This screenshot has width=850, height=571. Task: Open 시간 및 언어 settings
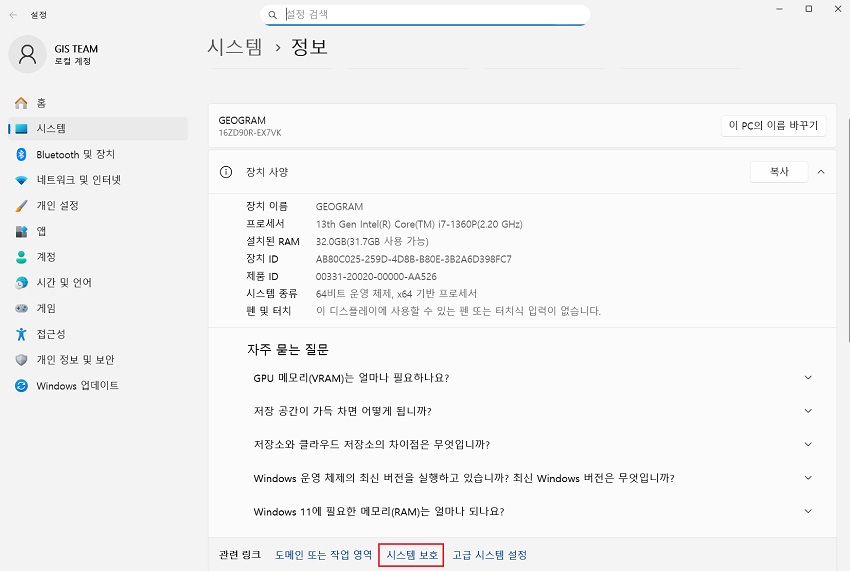pos(98,283)
